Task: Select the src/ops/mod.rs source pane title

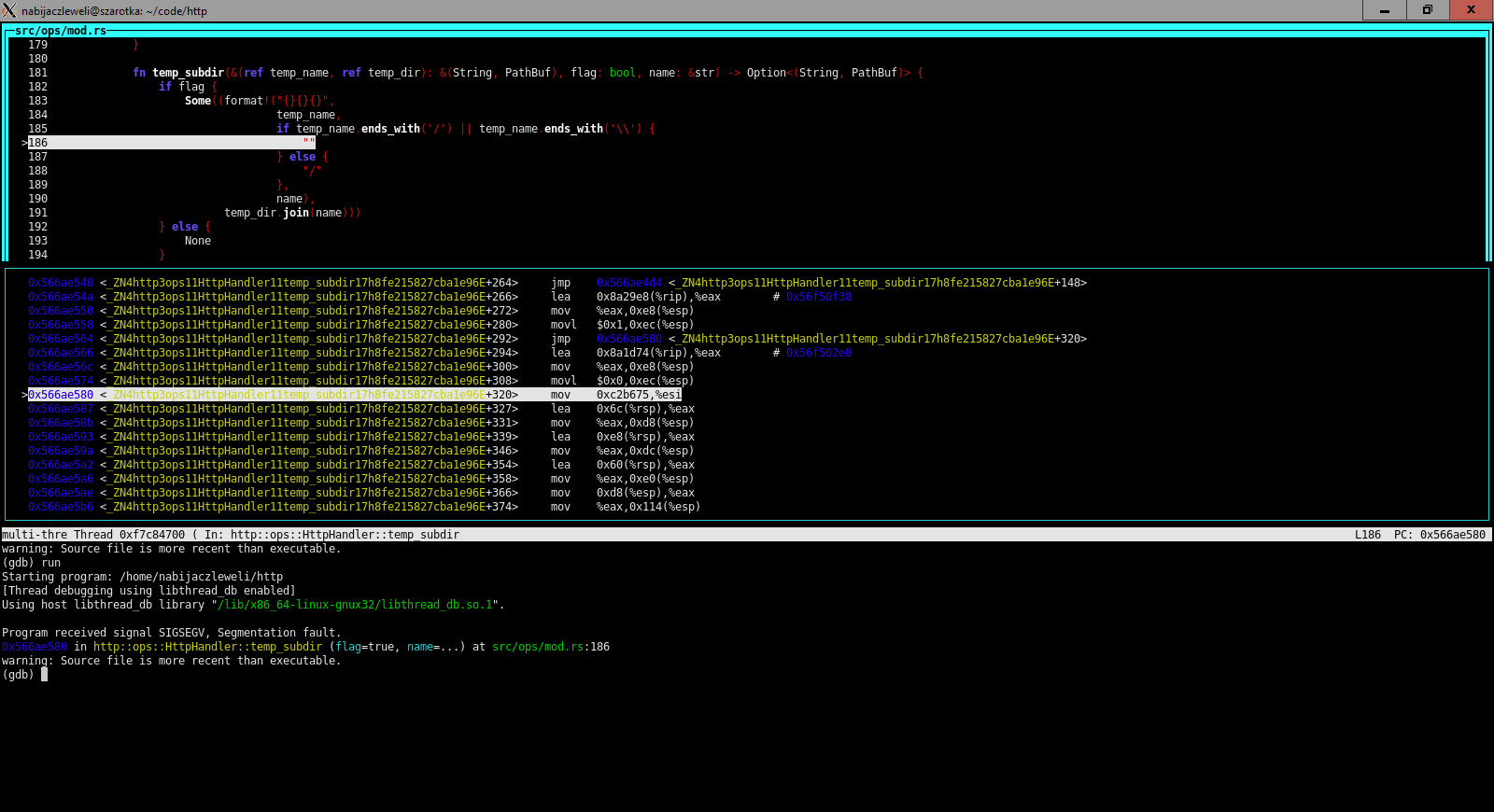Action: point(61,31)
